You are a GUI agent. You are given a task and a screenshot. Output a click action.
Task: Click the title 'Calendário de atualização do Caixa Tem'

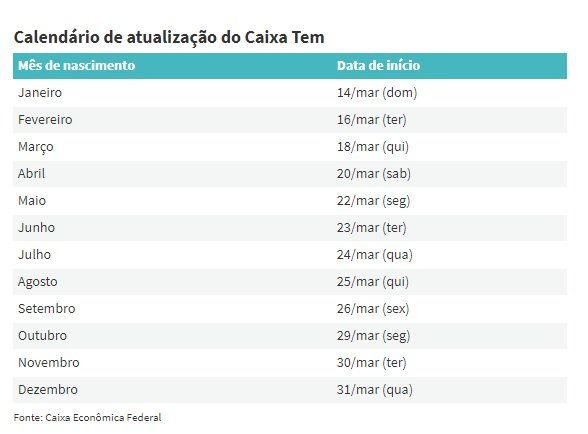click(169, 38)
